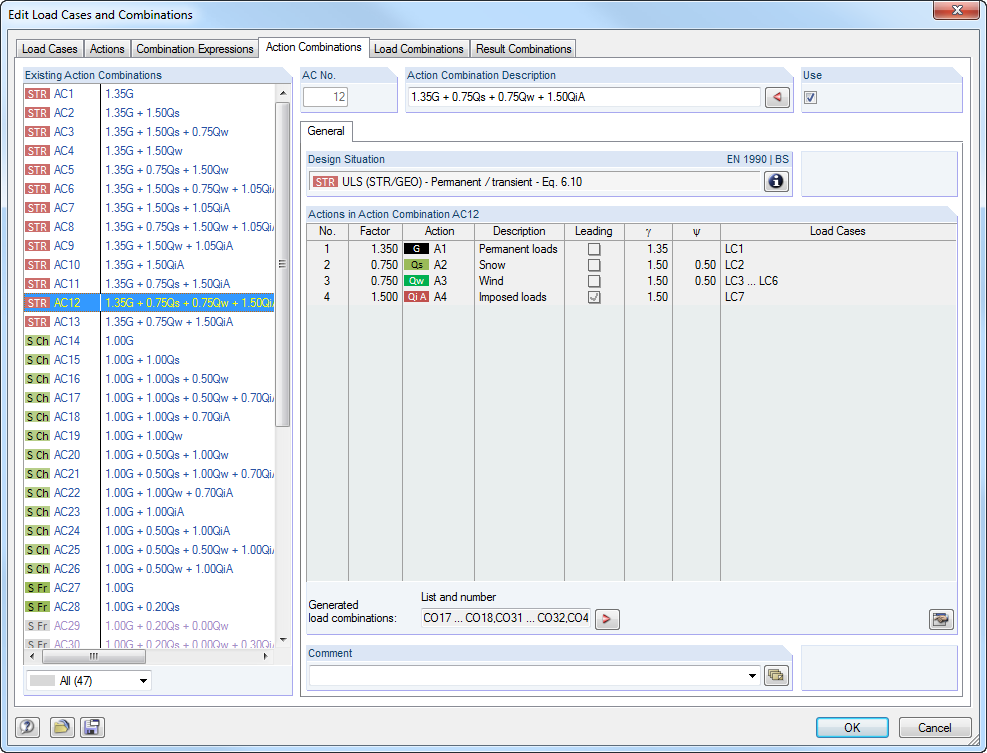The image size is (987, 753).
Task: Select AC10 1.35G + 1.50QiA row
Action: tap(149, 265)
